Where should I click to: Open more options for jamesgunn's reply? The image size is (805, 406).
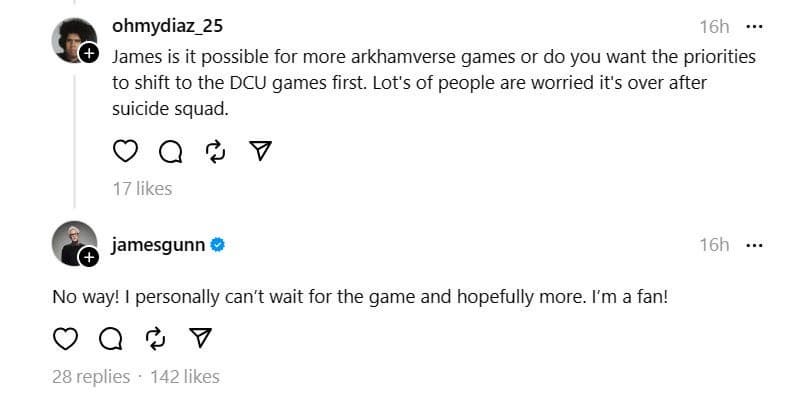(x=754, y=245)
